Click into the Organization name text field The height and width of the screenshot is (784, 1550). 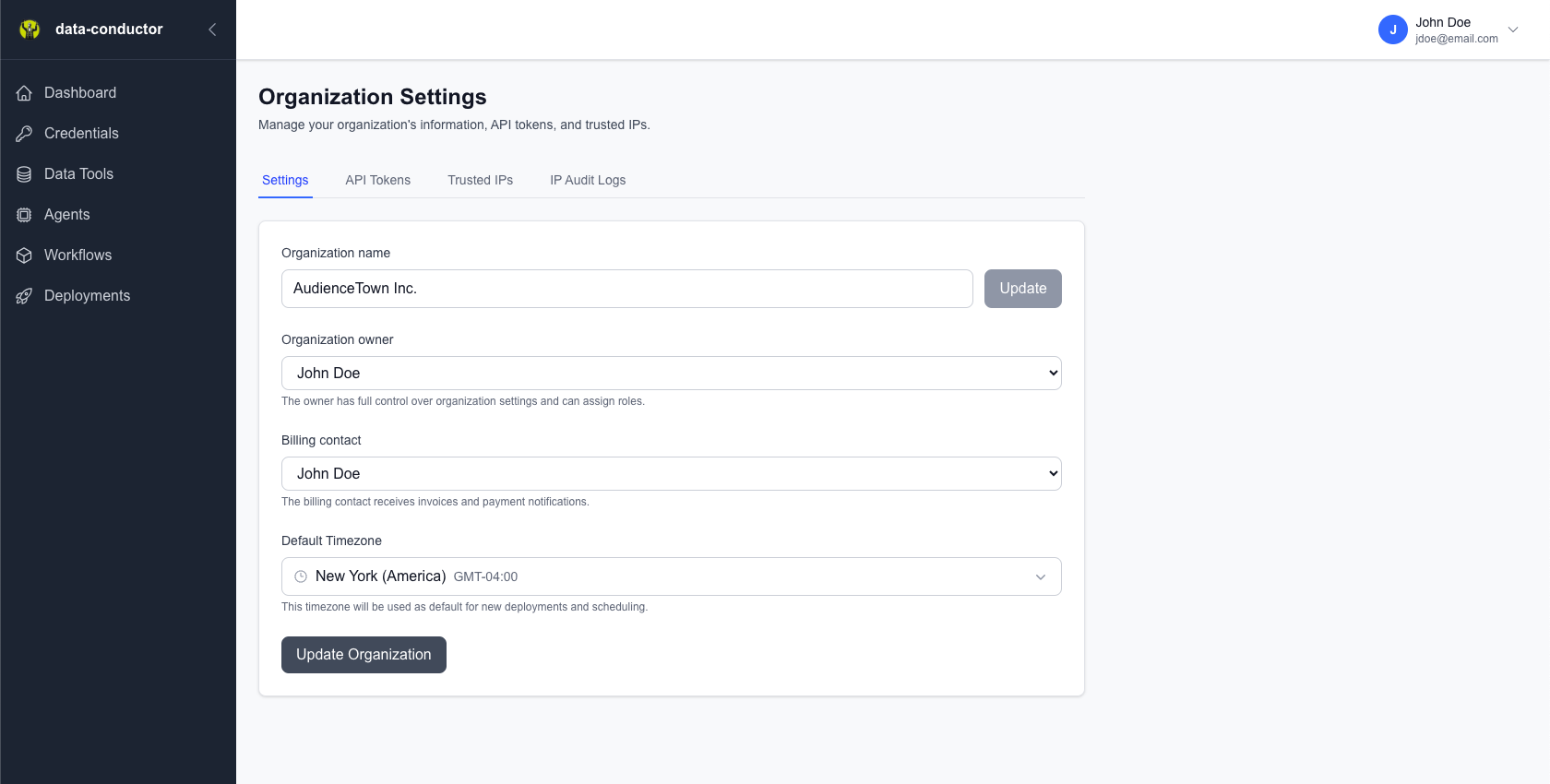(626, 289)
